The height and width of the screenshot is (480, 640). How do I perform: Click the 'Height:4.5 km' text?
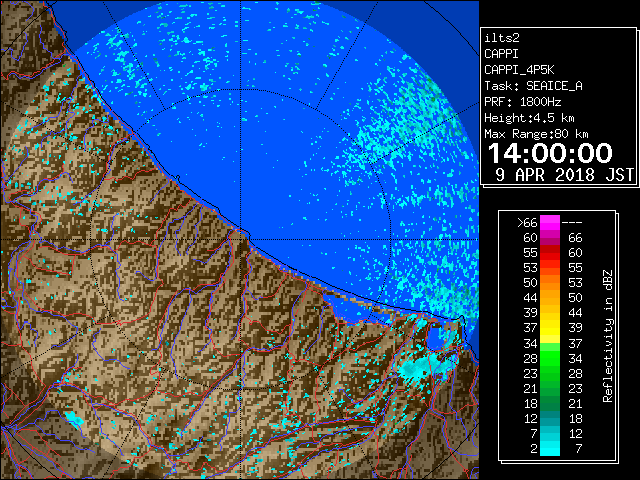529,118
